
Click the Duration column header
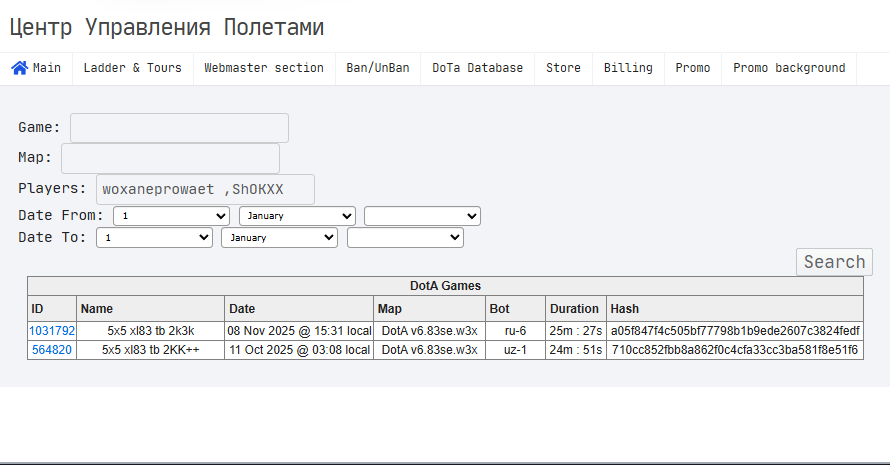pyautogui.click(x=576, y=309)
